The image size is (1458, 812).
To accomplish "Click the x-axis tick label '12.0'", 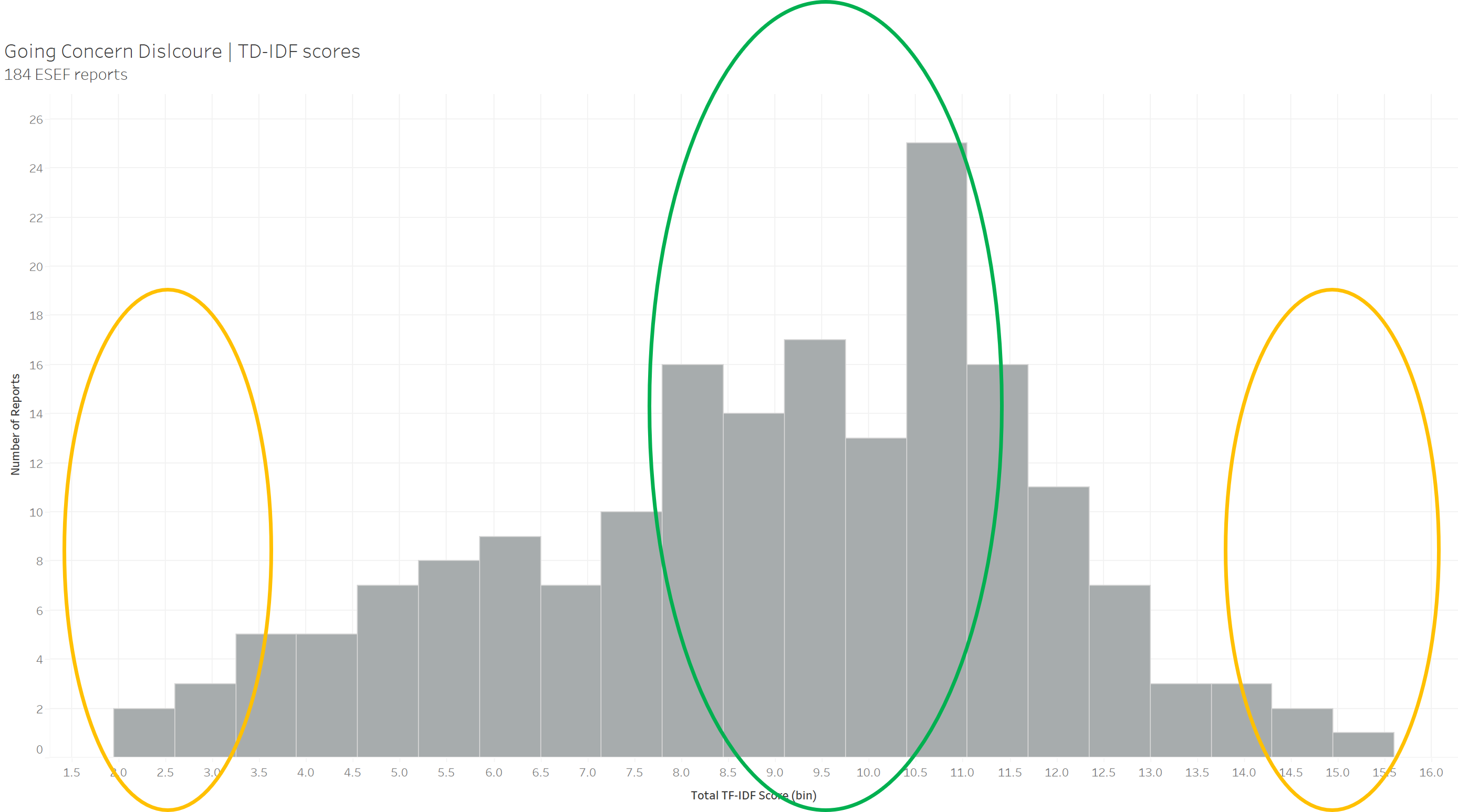I will tap(1056, 773).
